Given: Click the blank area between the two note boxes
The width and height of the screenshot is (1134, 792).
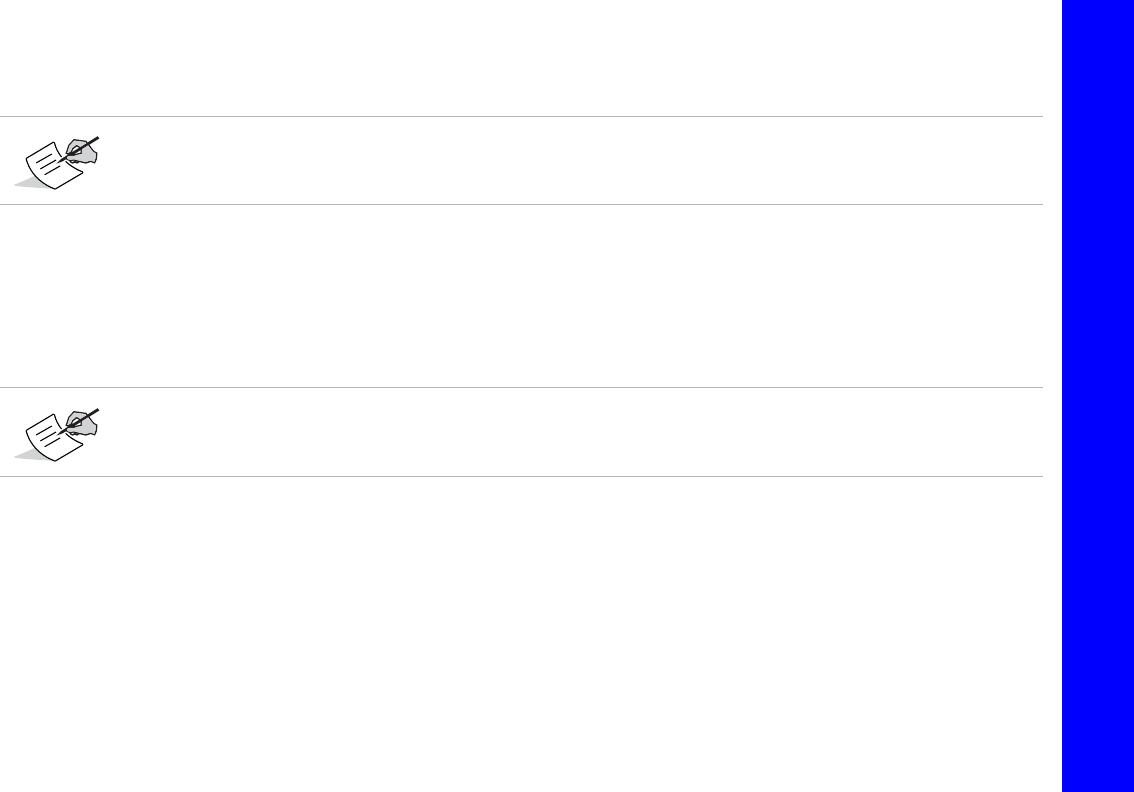Looking at the screenshot, I should coord(520,296).
